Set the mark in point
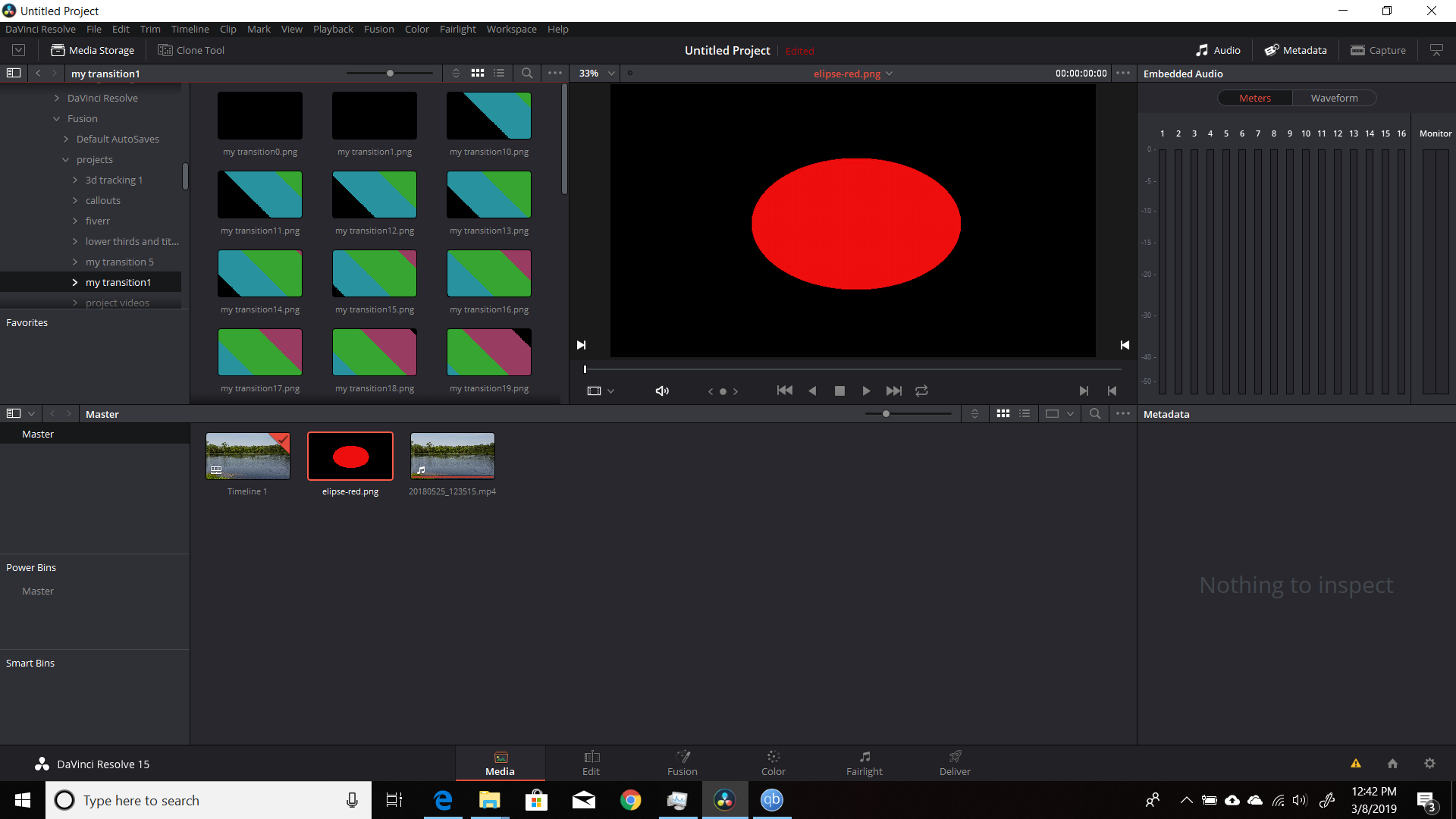Image resolution: width=1456 pixels, height=819 pixels. 1084,391
